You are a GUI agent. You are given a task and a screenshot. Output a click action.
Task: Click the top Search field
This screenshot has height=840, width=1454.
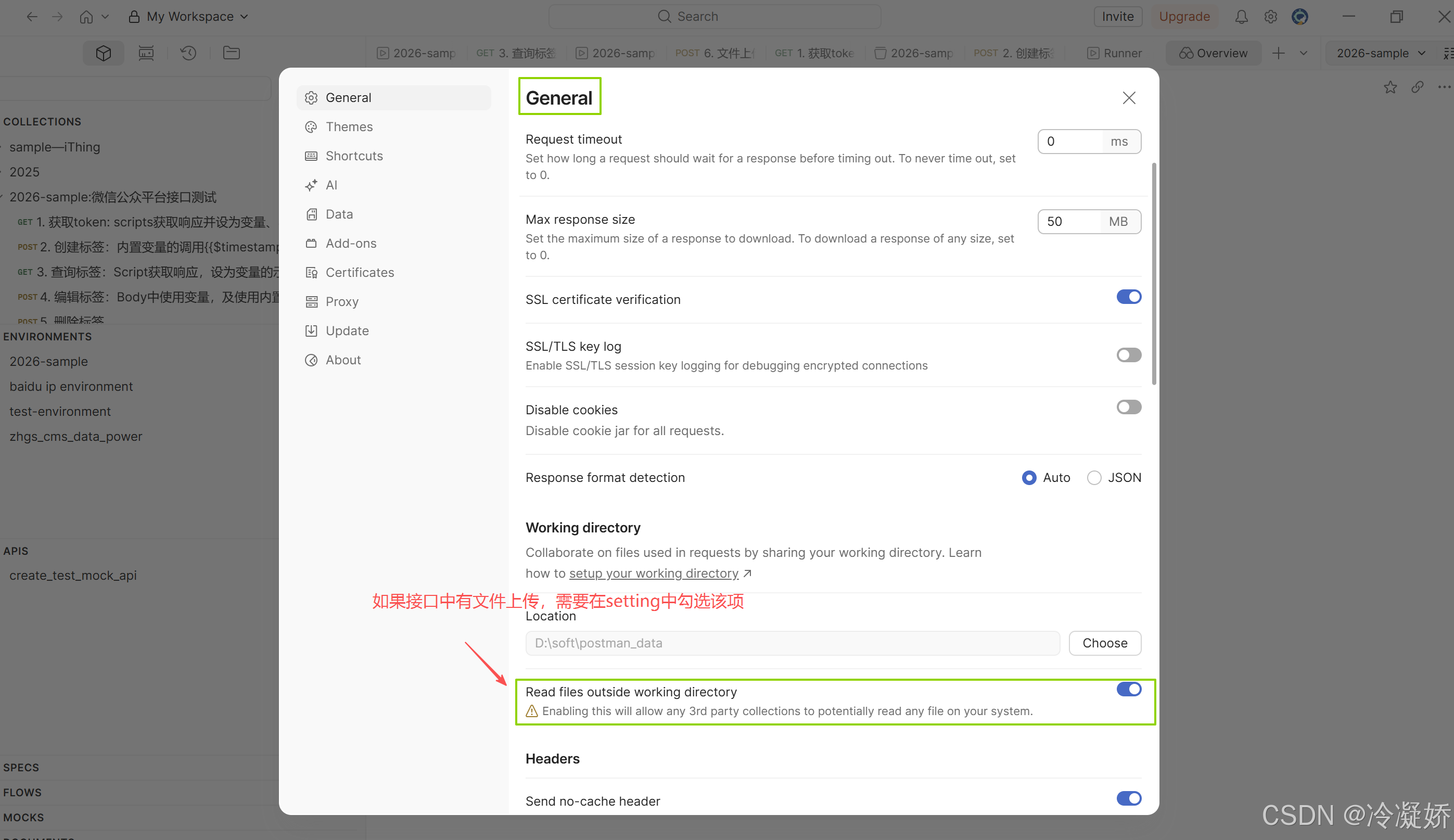715,17
